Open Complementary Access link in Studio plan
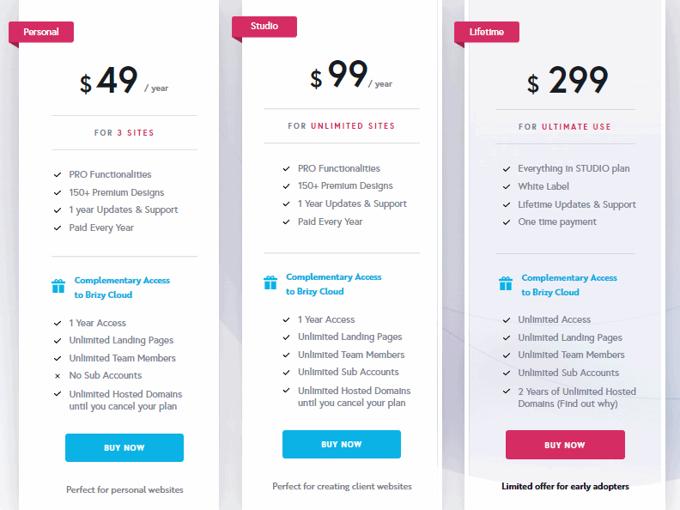The image size is (680, 510). [333, 284]
